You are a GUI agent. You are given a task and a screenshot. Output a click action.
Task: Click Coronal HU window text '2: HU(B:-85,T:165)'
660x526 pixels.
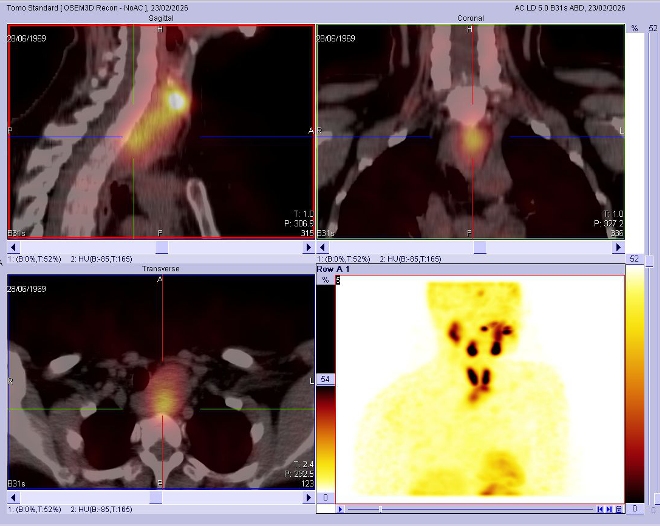pyautogui.click(x=410, y=259)
